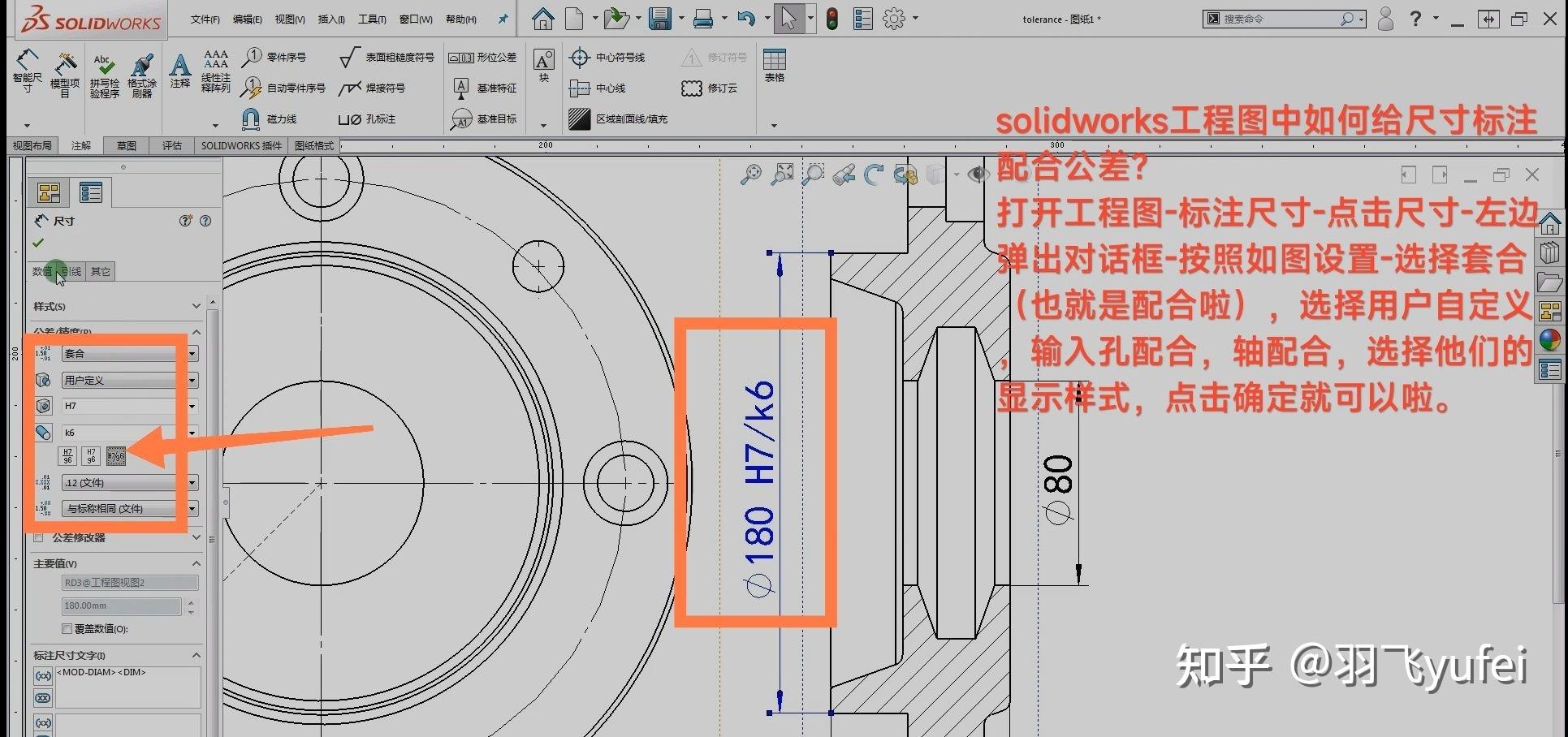Switch to the FeatureManager tree tab icon
The width and height of the screenshot is (1568, 737).
click(49, 192)
